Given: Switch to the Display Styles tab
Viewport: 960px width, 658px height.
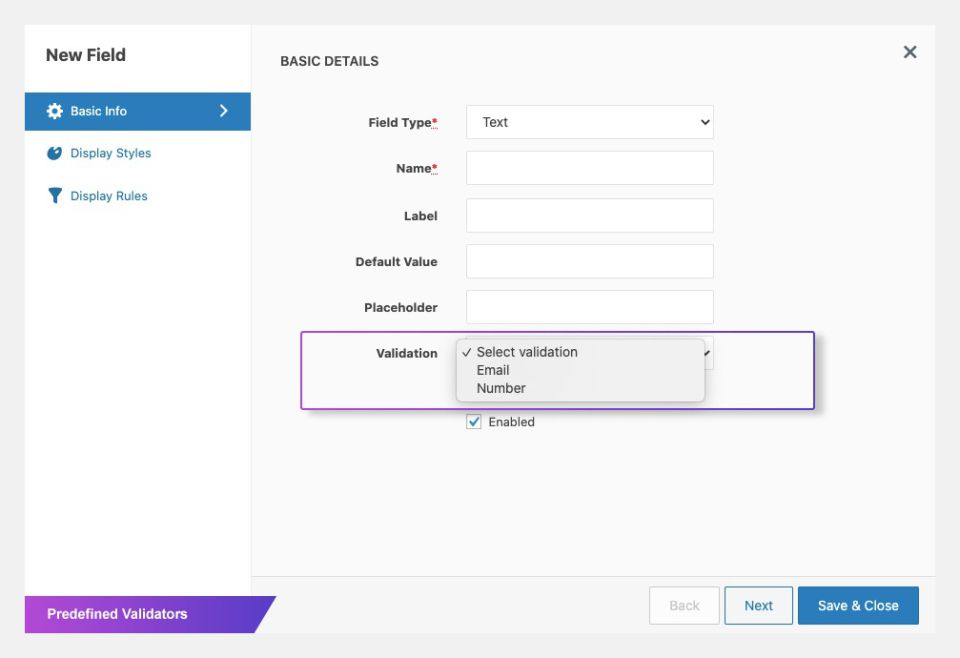Looking at the screenshot, I should tap(110, 153).
